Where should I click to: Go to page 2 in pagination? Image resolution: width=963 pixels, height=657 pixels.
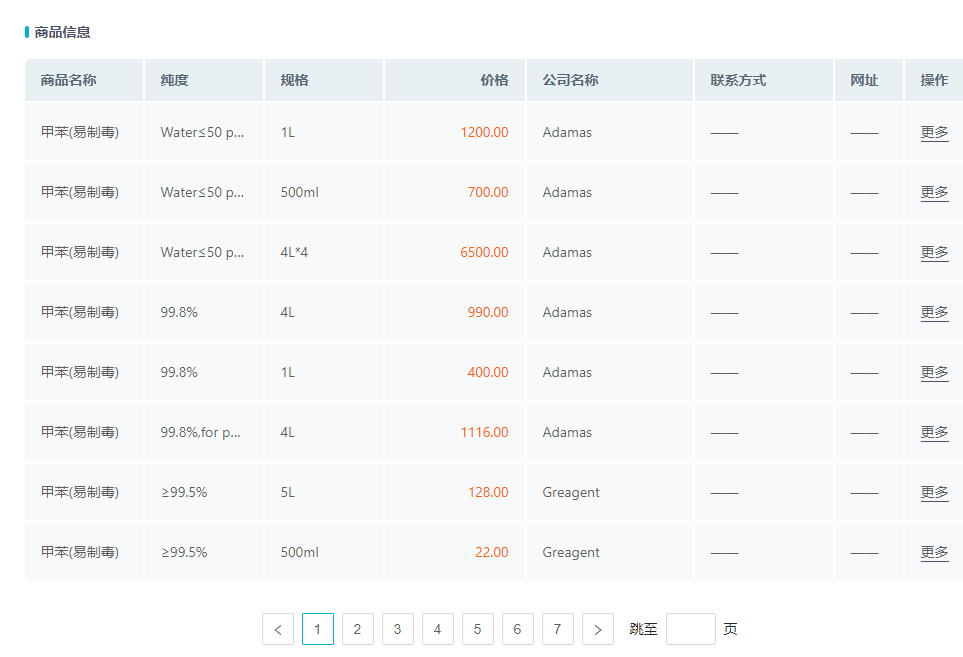pos(357,629)
